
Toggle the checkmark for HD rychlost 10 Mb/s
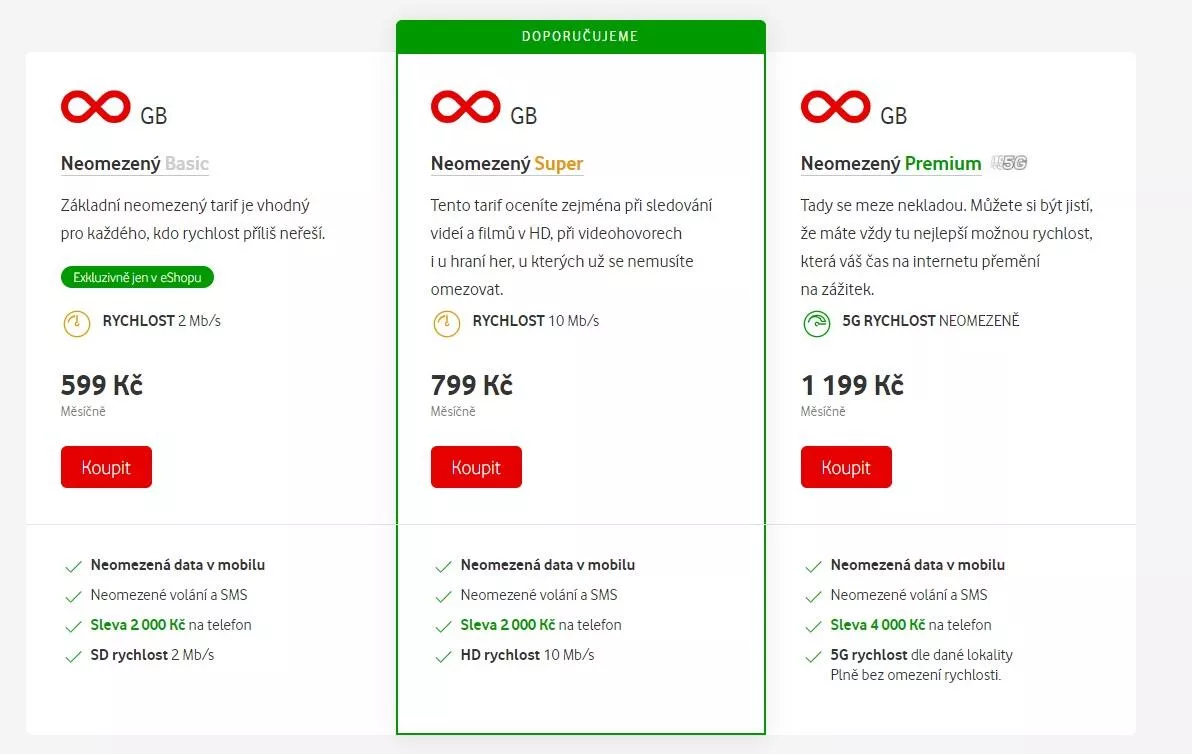click(x=443, y=655)
